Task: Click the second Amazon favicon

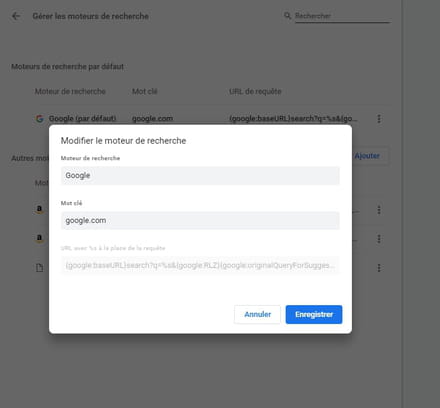Action: tap(39, 239)
